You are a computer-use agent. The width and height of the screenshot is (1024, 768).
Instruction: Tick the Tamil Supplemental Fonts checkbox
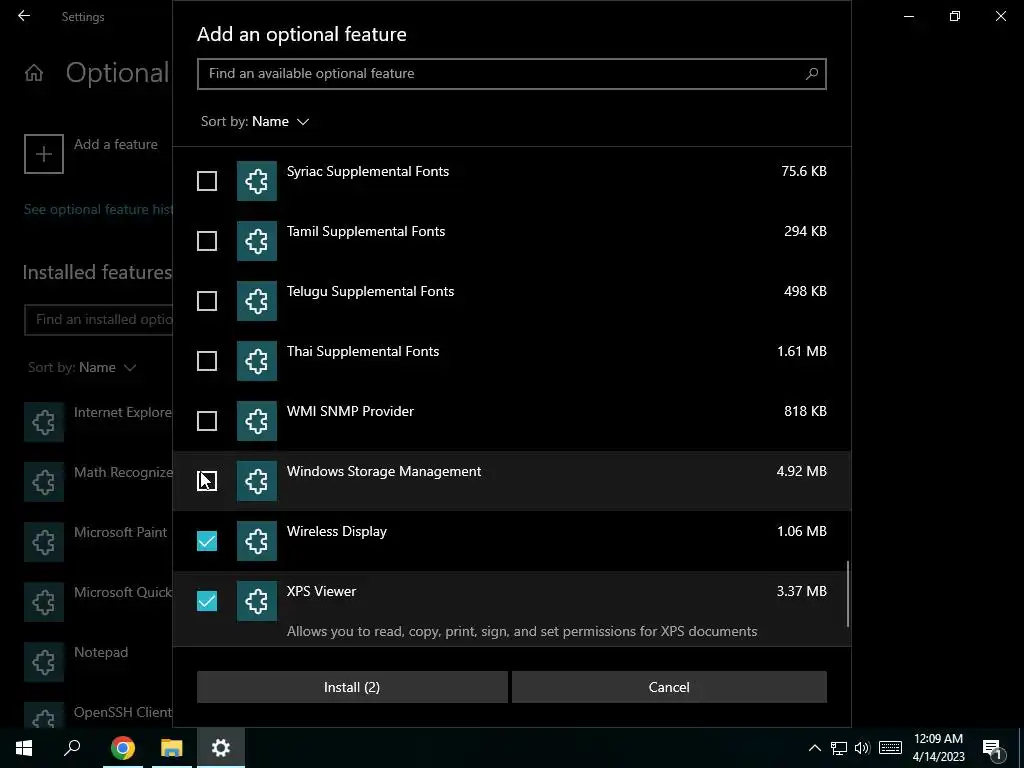point(207,241)
